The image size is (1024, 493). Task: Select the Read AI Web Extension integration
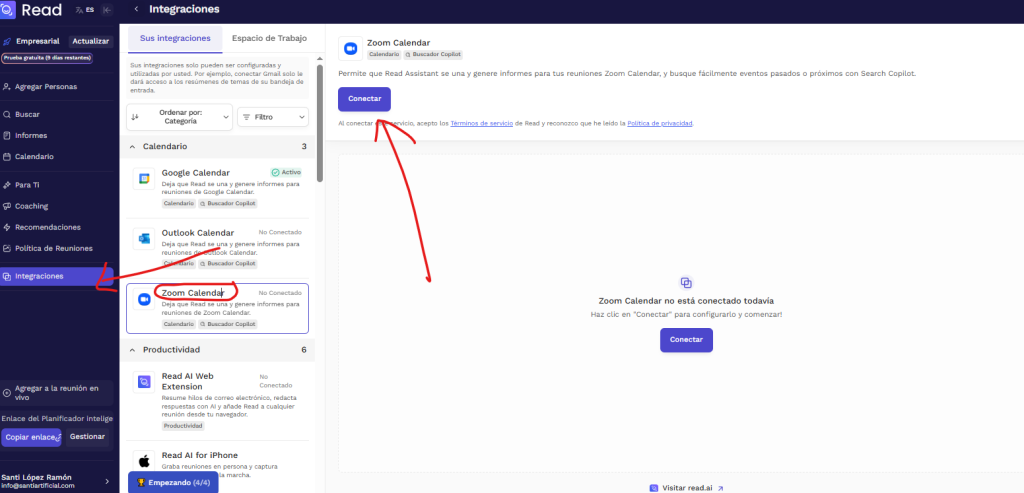pos(217,400)
